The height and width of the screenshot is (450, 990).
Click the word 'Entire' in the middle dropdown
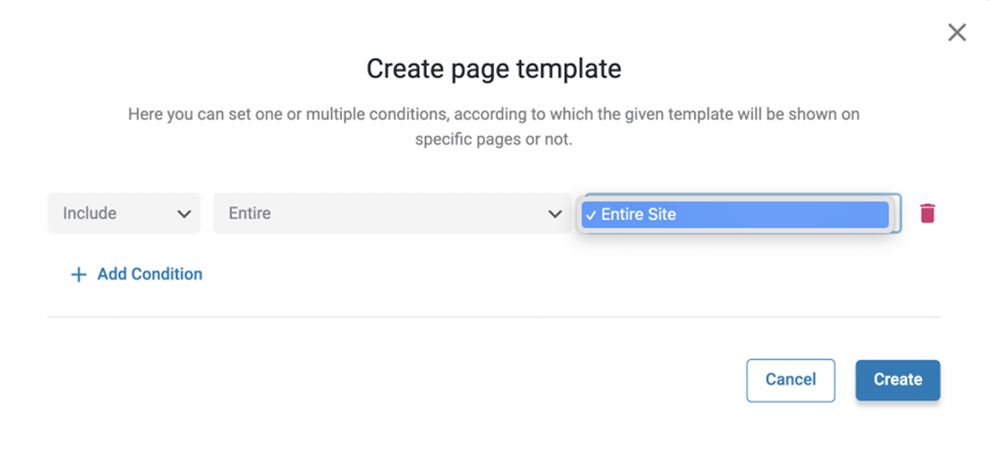pyautogui.click(x=249, y=213)
